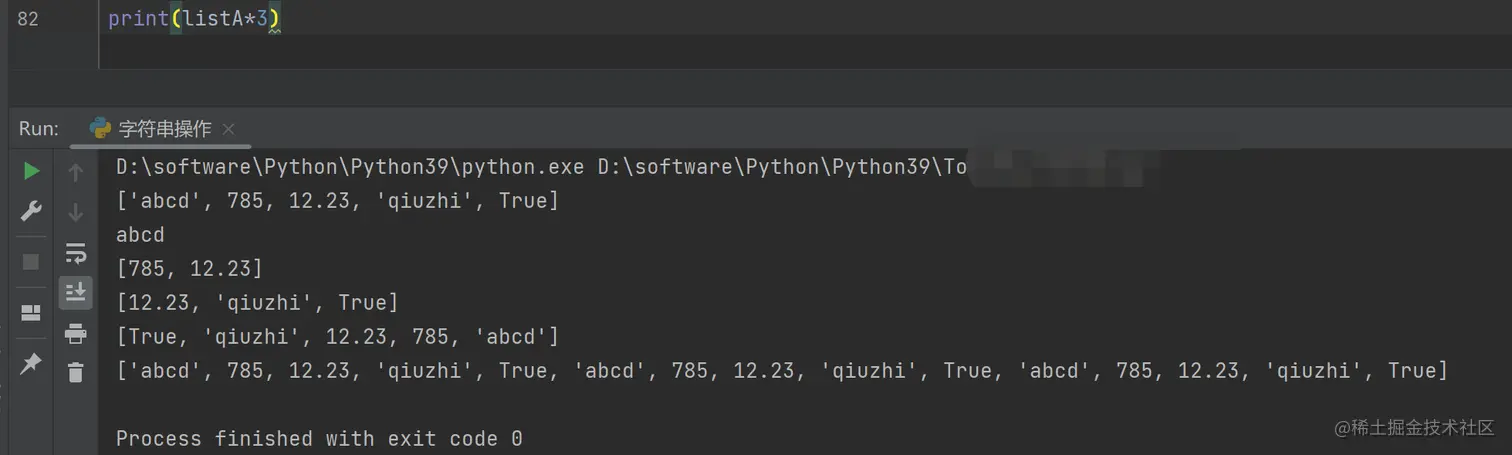Click the Python icon on run tab

(x=100, y=129)
